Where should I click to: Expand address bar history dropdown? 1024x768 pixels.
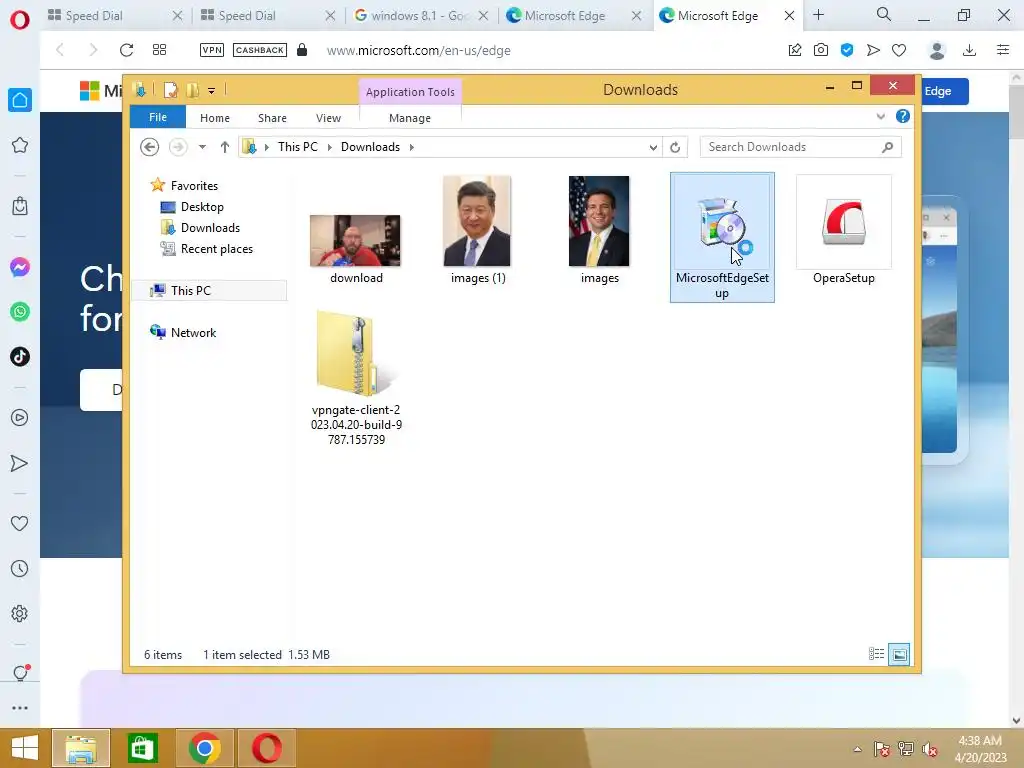[653, 148]
